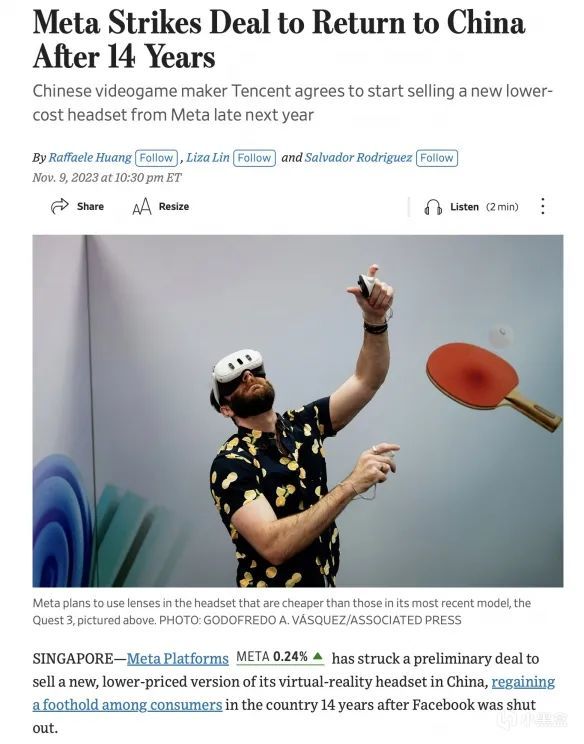Click the Resize text AA icon

tap(141, 206)
